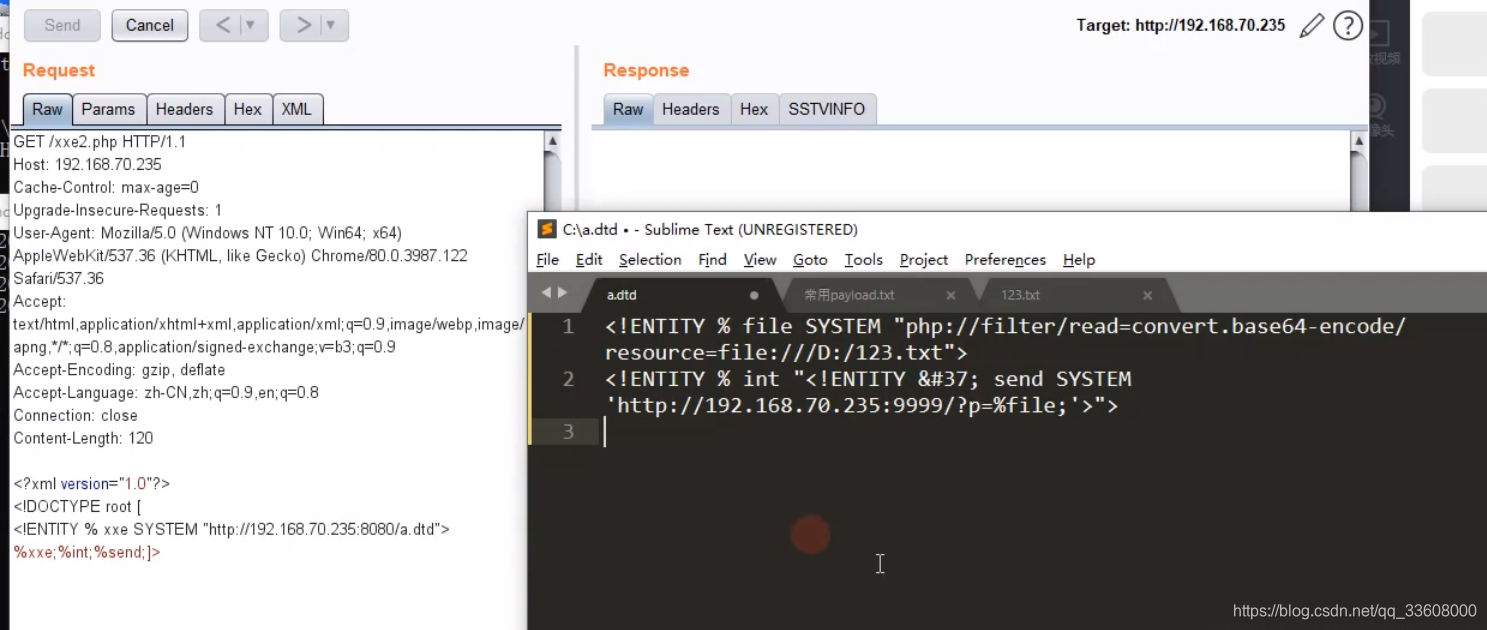This screenshot has width=1487, height=630.
Task: Click the ENTITY xxe SYSTEM a.dtd URL line
Action: [231, 529]
